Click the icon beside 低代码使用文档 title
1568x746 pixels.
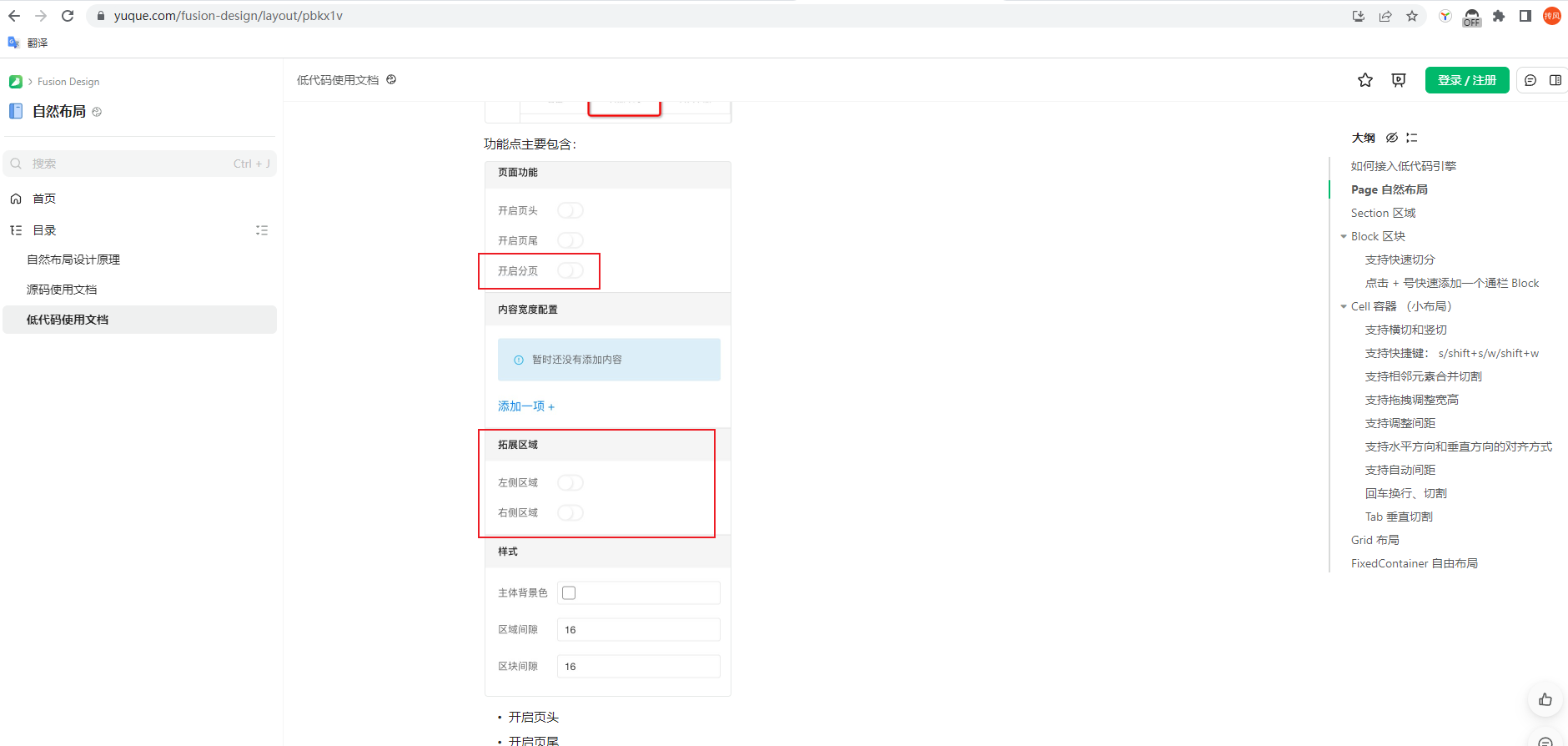click(x=391, y=80)
